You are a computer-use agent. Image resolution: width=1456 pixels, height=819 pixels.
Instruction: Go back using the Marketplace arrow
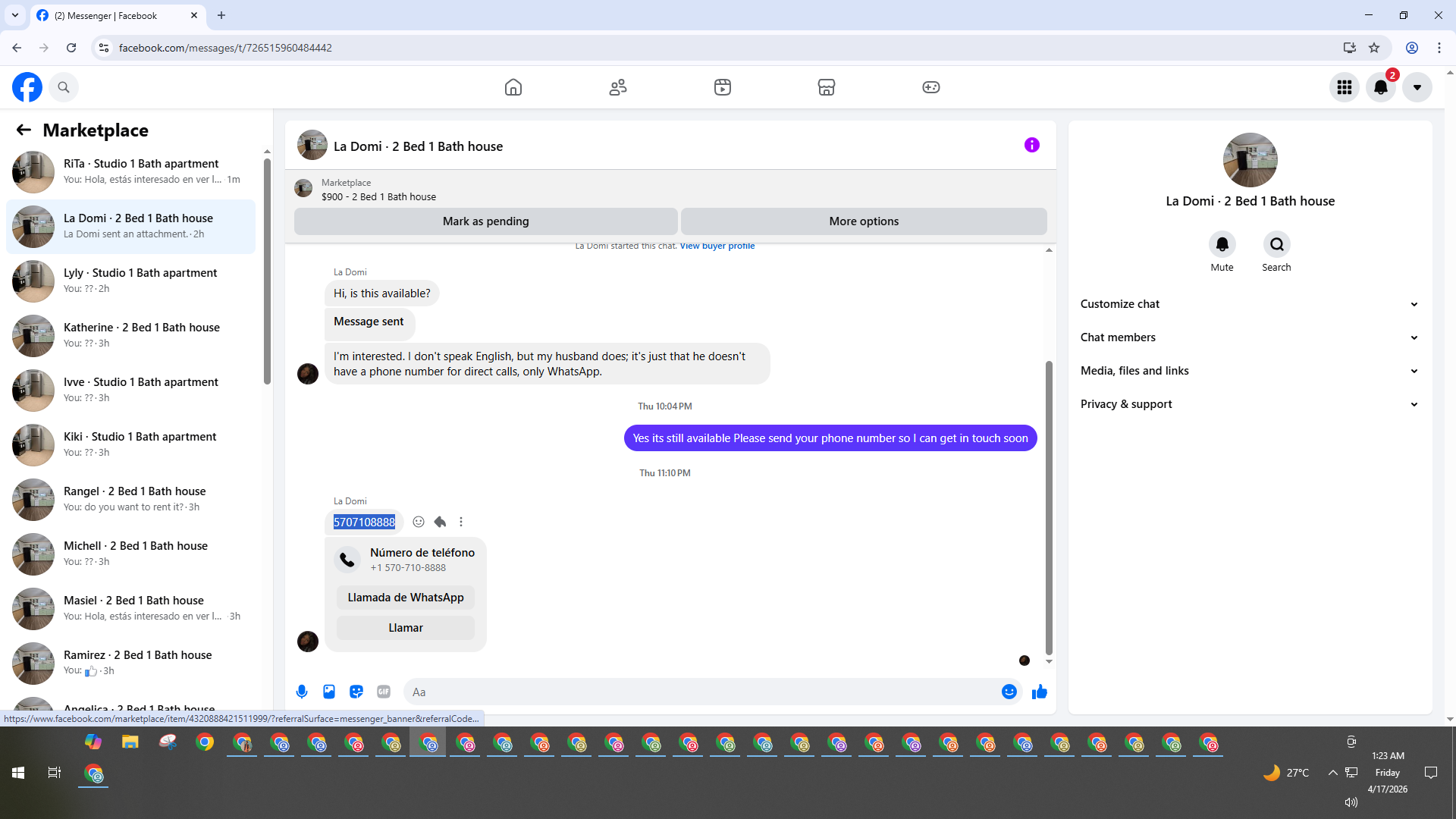(x=24, y=130)
